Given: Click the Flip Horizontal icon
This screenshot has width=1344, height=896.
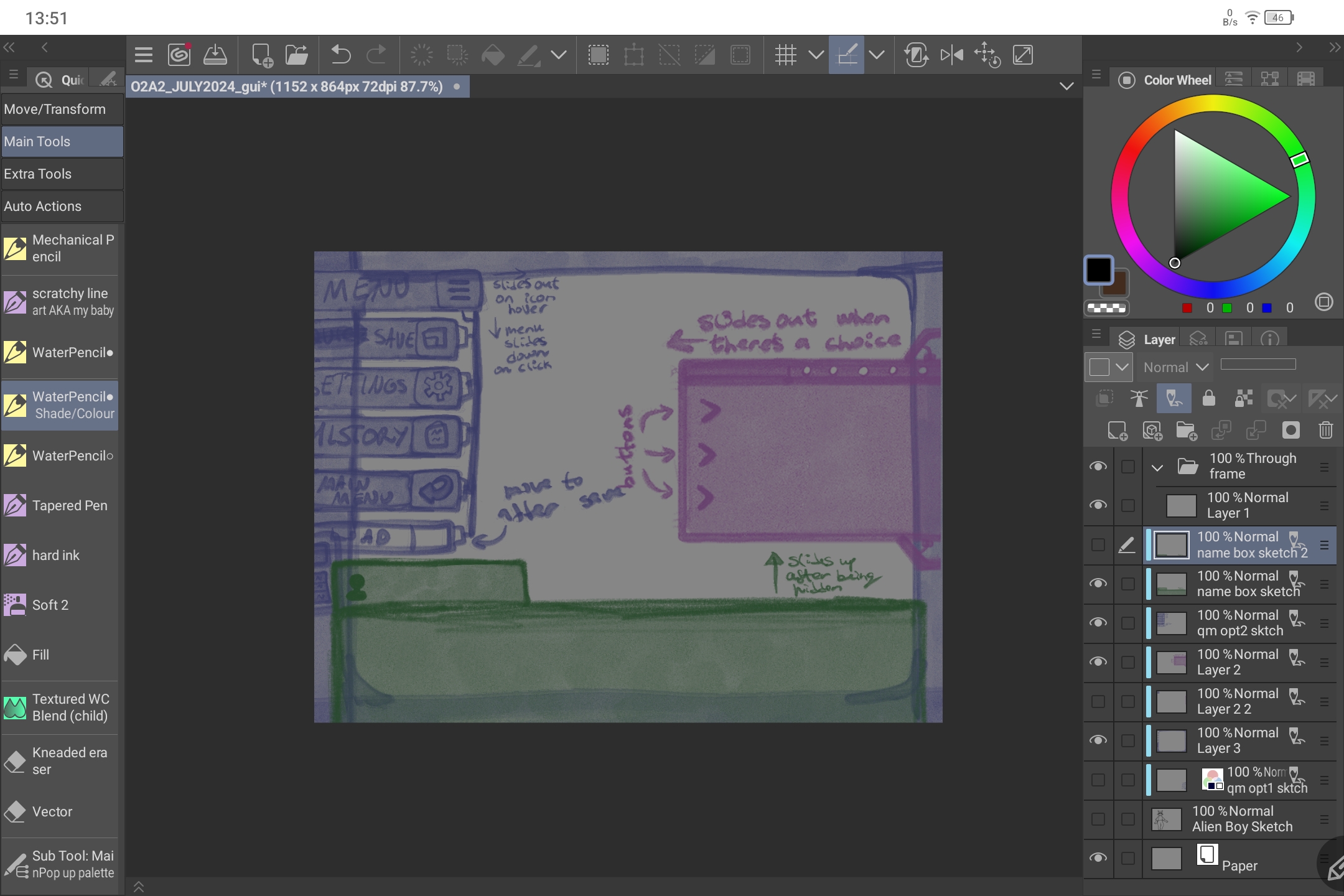Looking at the screenshot, I should (951, 55).
